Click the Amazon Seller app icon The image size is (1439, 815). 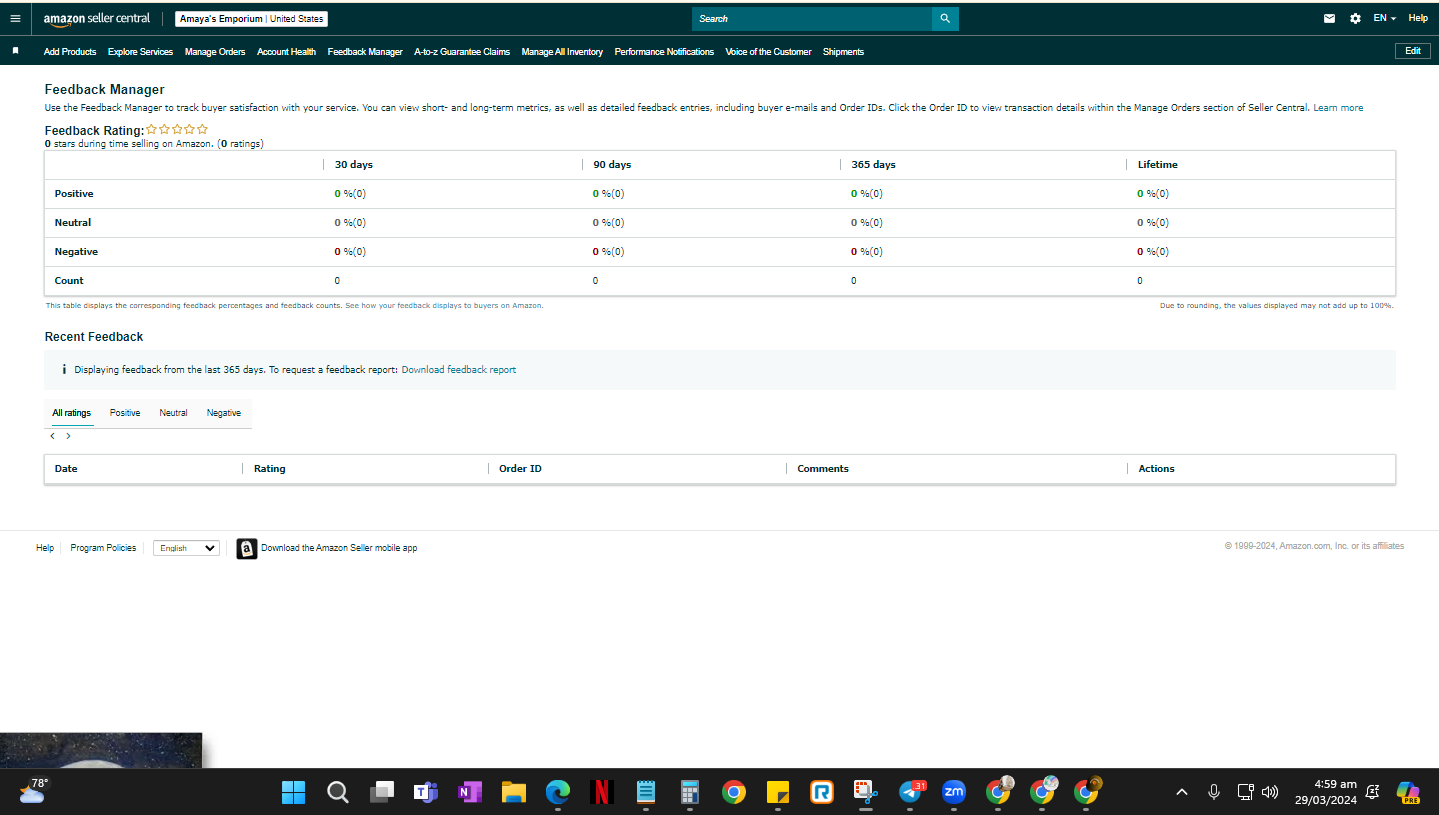(x=246, y=548)
